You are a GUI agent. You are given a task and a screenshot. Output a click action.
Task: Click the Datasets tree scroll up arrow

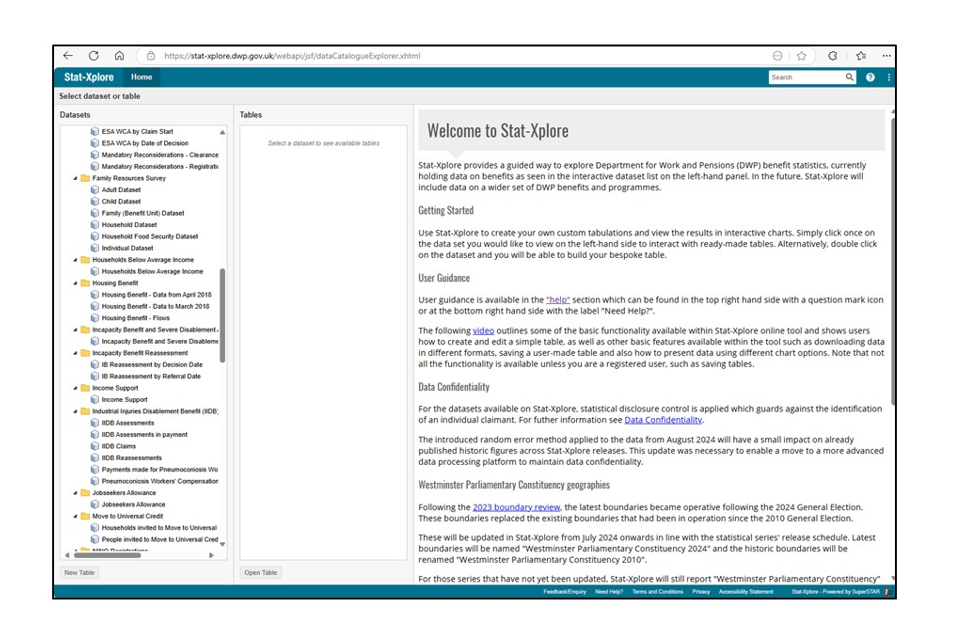coord(222,132)
